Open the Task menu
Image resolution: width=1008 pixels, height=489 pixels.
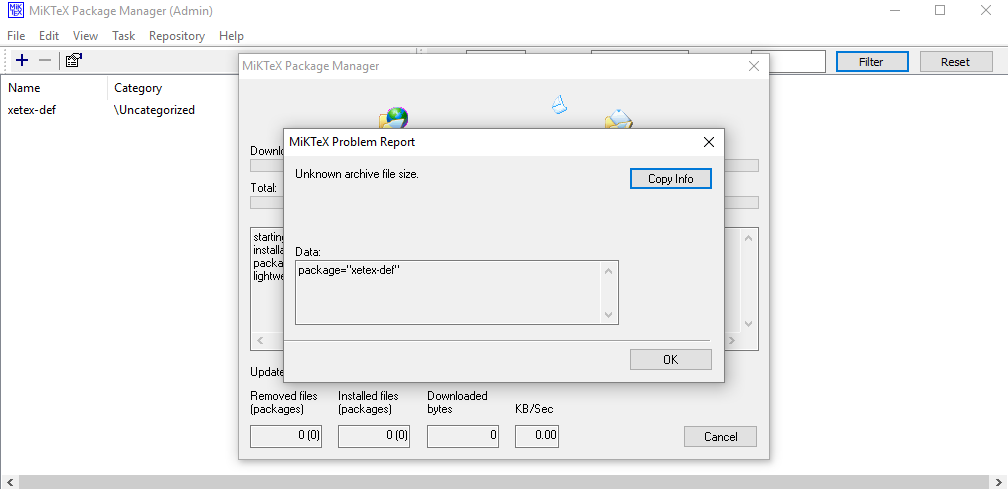(x=123, y=36)
